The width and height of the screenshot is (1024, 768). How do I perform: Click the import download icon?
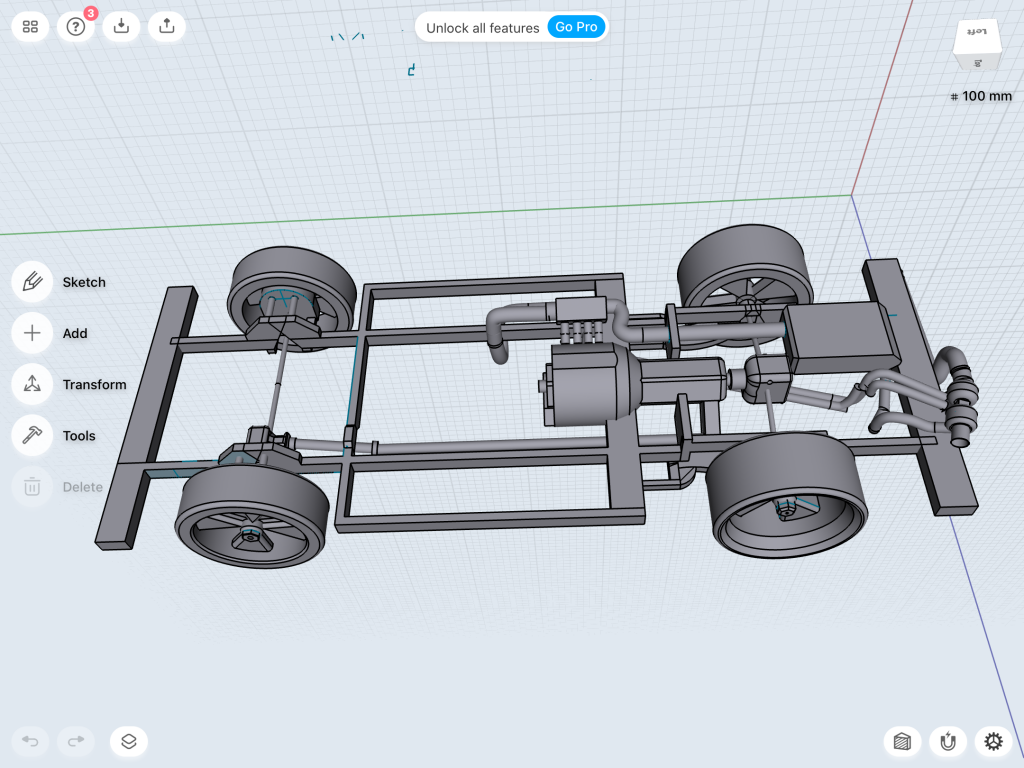(121, 27)
